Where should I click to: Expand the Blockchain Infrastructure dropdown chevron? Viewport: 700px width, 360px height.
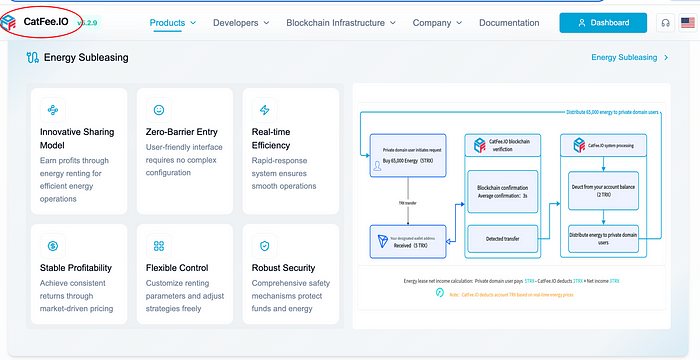(x=393, y=23)
